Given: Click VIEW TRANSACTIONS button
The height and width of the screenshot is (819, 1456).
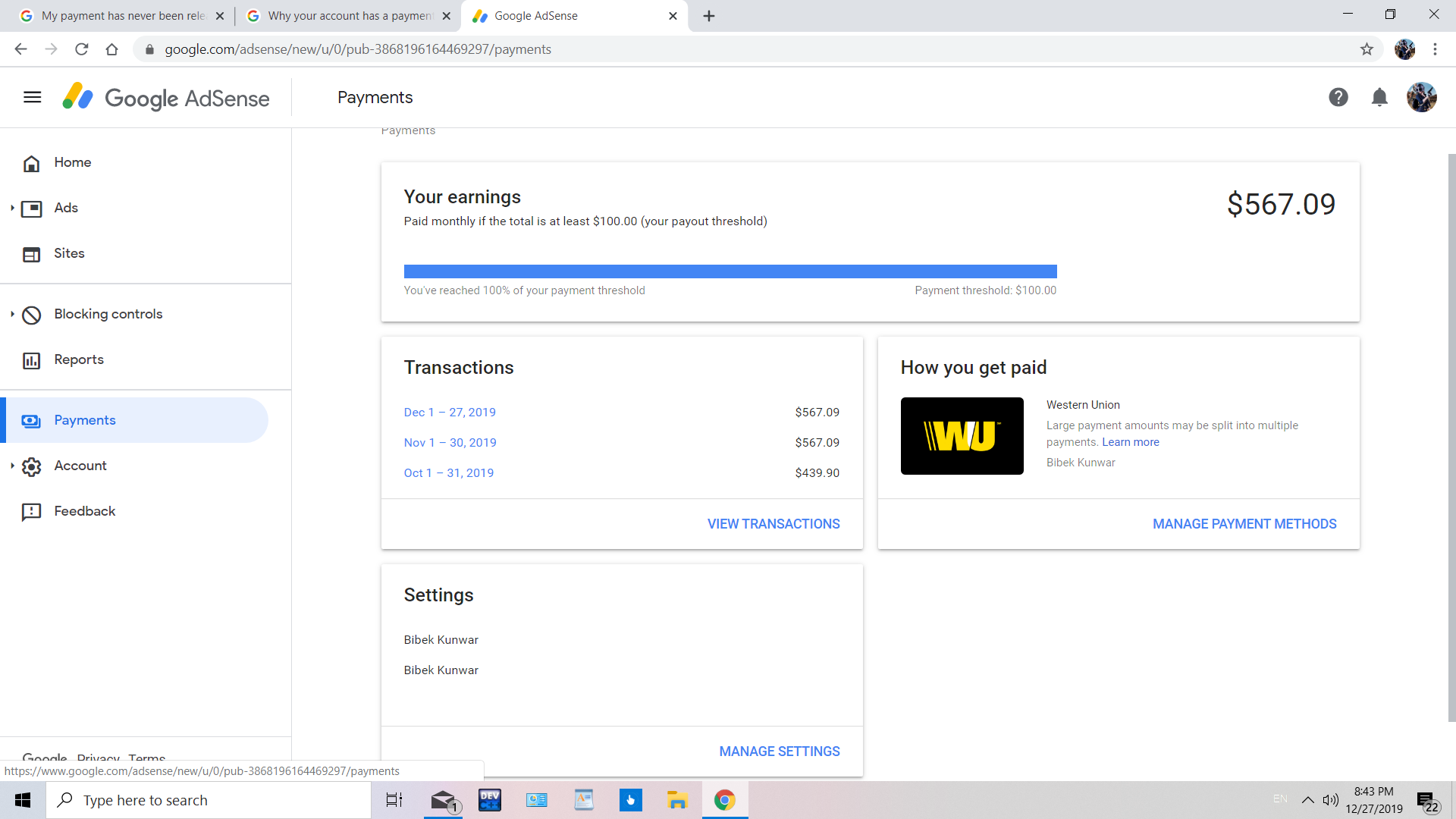Looking at the screenshot, I should 773,524.
